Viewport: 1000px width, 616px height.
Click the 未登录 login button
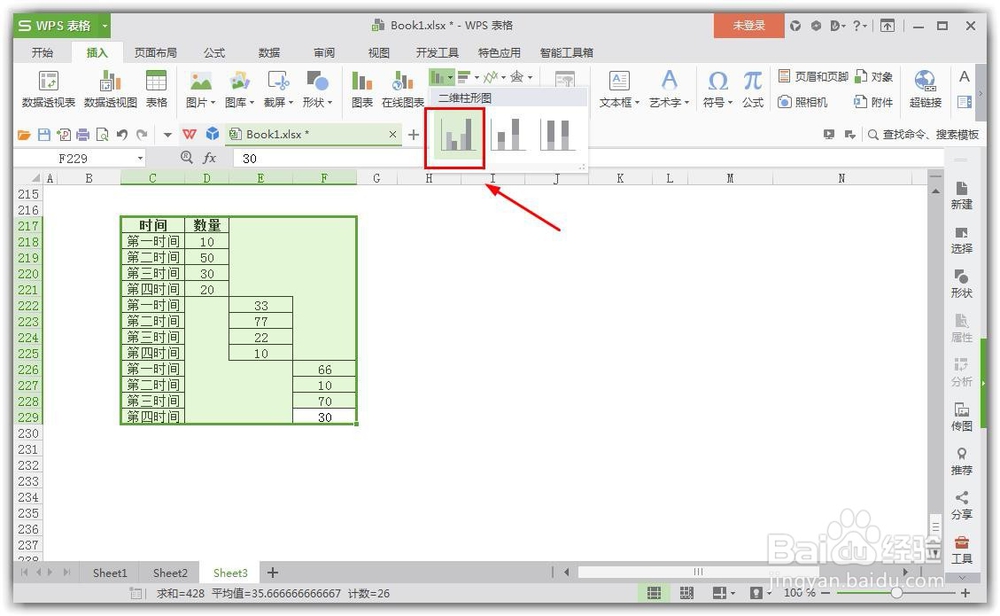748,24
